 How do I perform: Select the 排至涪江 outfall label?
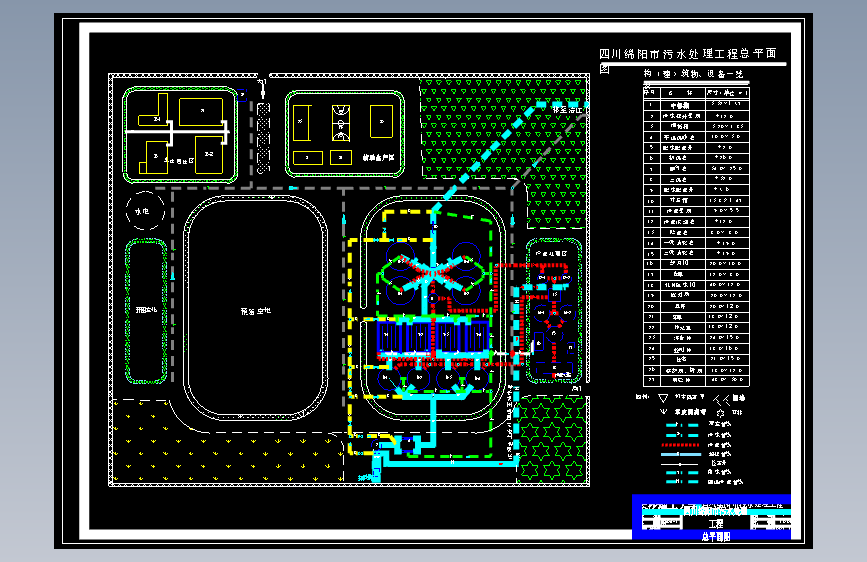pyautogui.click(x=567, y=110)
